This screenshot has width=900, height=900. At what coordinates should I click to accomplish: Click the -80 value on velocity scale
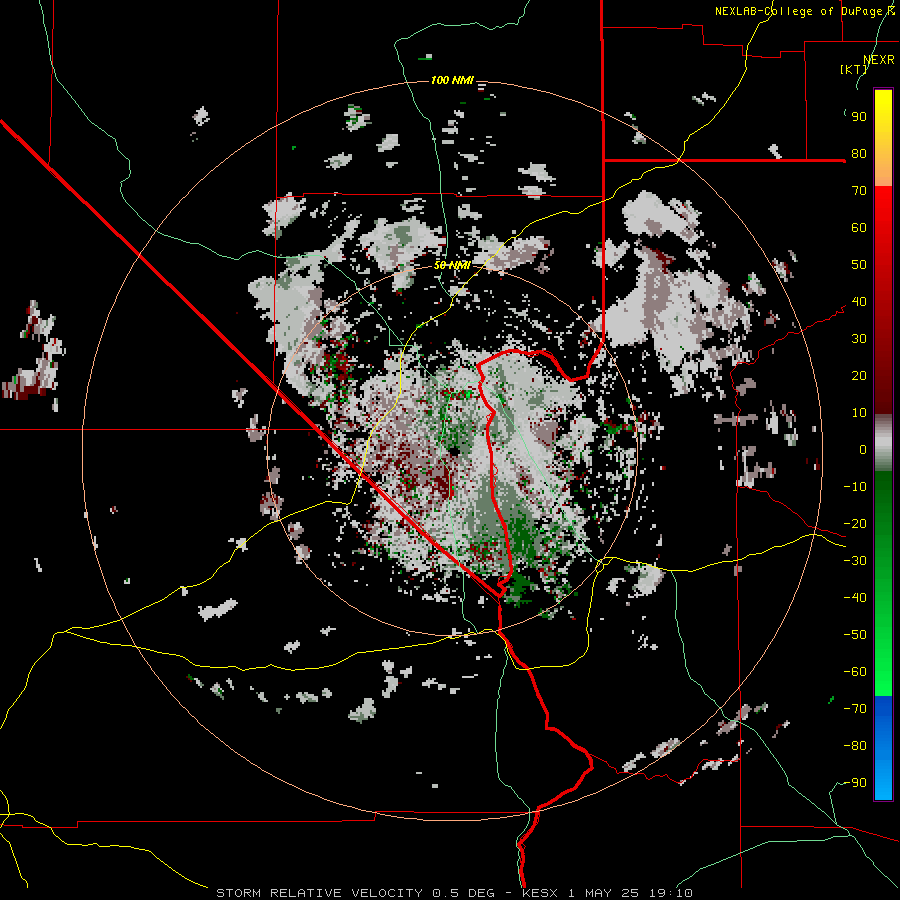coord(855,746)
